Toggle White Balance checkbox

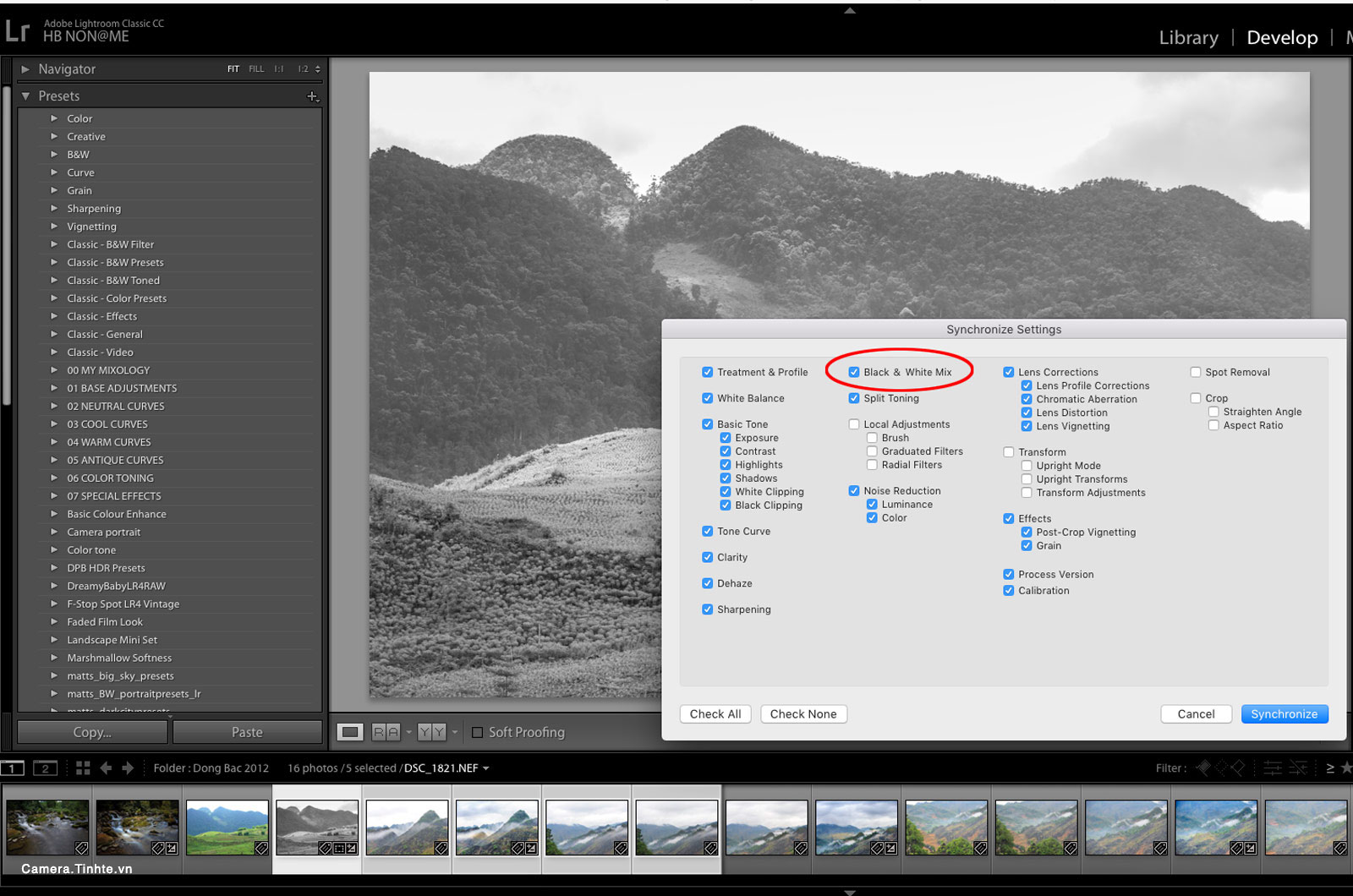pos(708,398)
